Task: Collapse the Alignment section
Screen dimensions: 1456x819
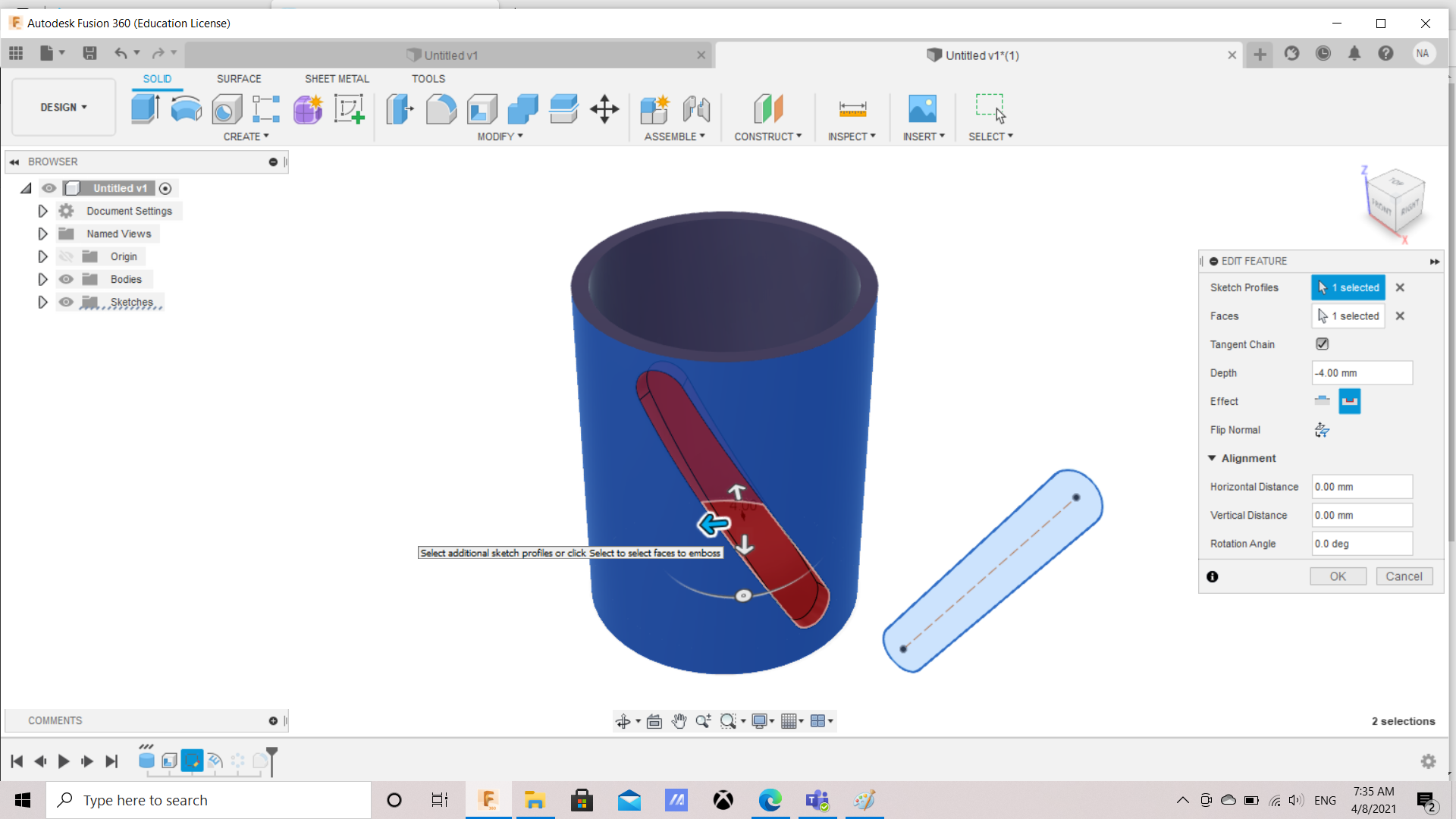Action: 1212,458
